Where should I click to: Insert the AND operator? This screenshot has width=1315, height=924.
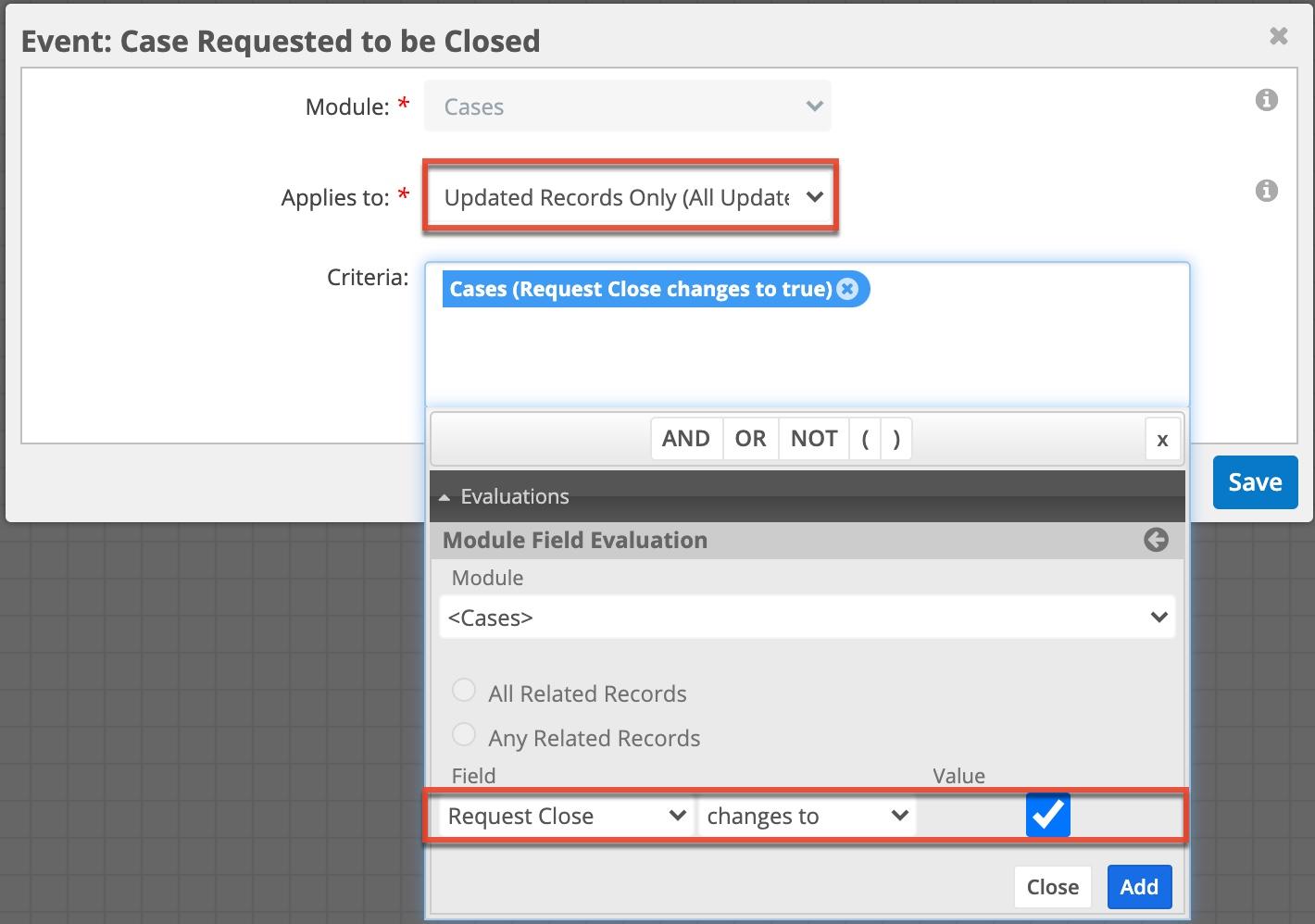pos(686,439)
